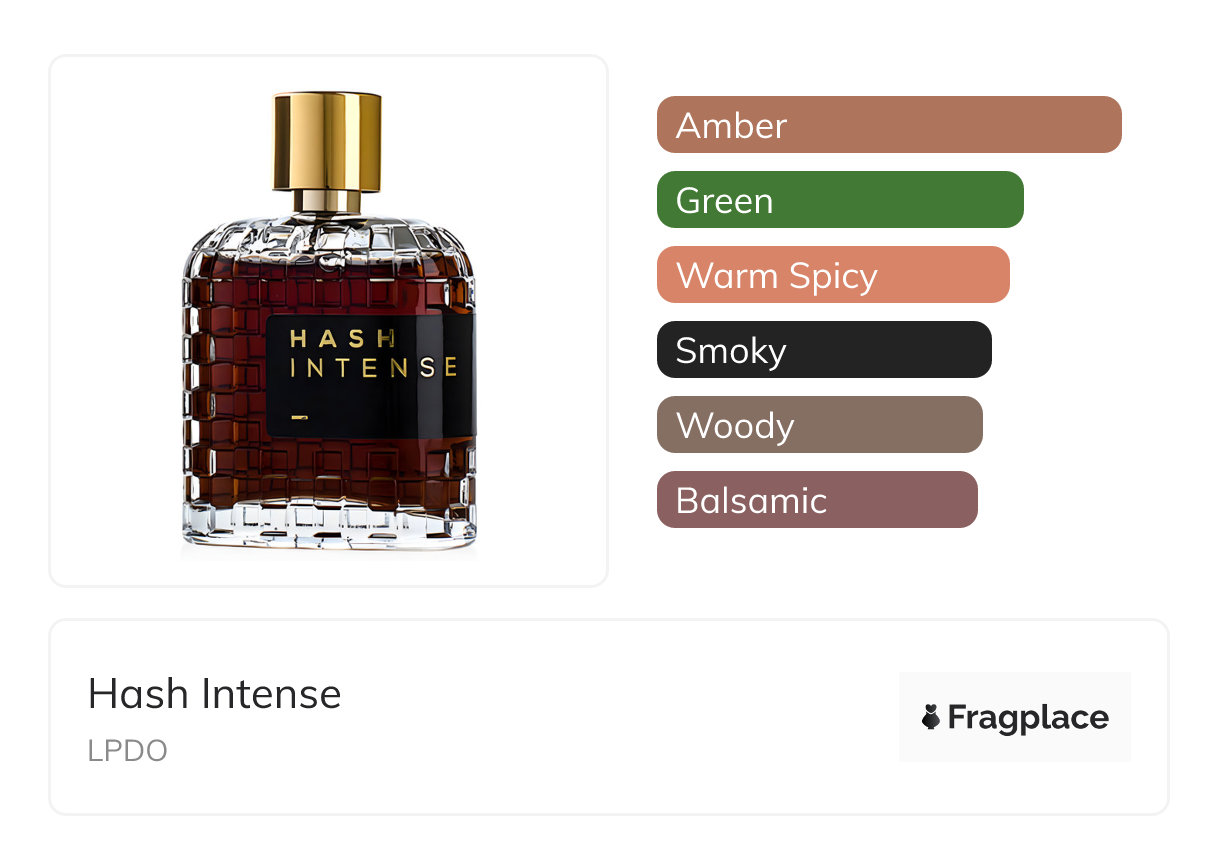
Task: Click the Balsamic accord bar
Action: click(x=817, y=500)
